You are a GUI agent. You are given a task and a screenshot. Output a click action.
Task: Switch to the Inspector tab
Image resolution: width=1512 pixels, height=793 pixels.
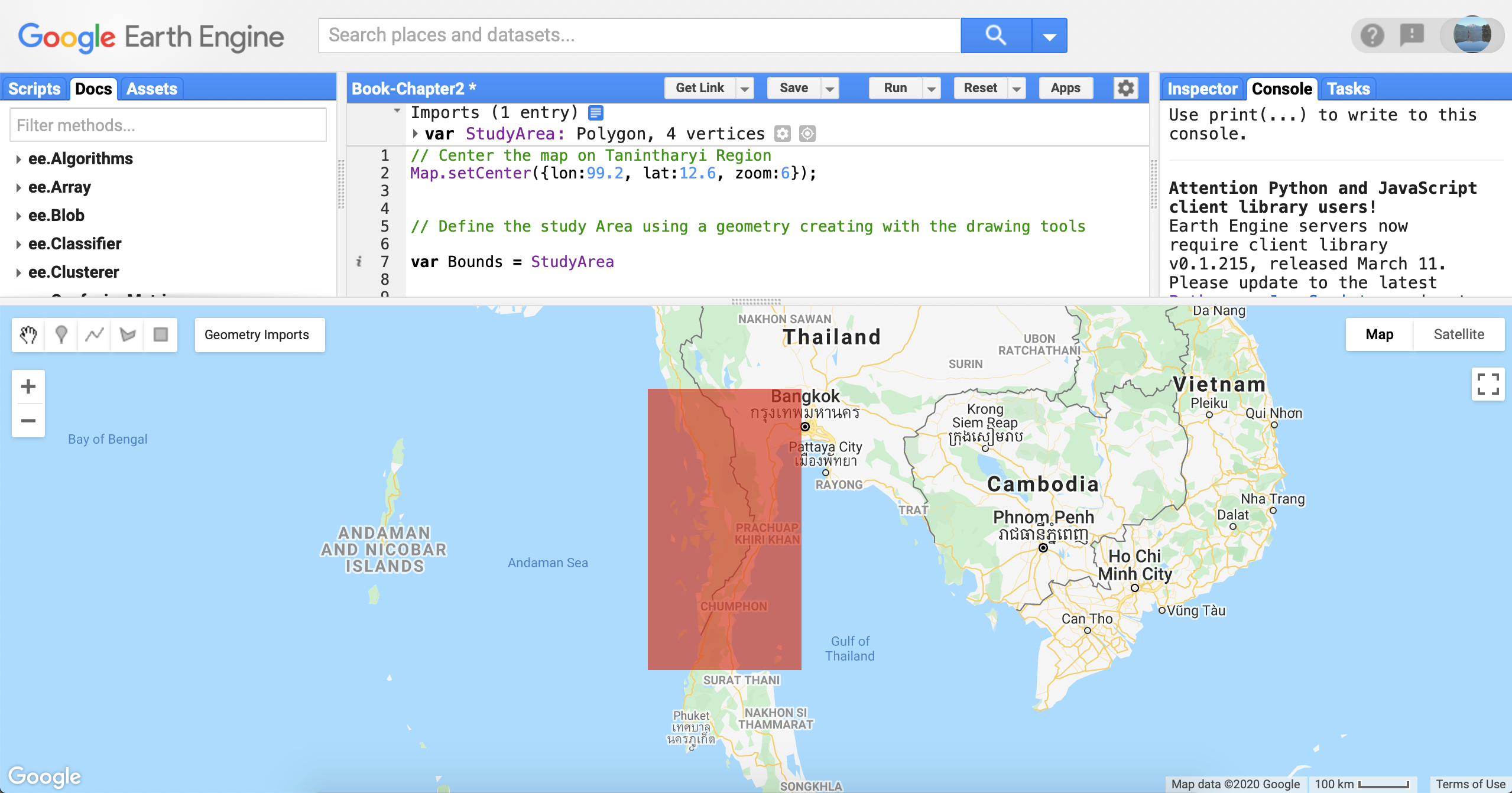[1200, 89]
